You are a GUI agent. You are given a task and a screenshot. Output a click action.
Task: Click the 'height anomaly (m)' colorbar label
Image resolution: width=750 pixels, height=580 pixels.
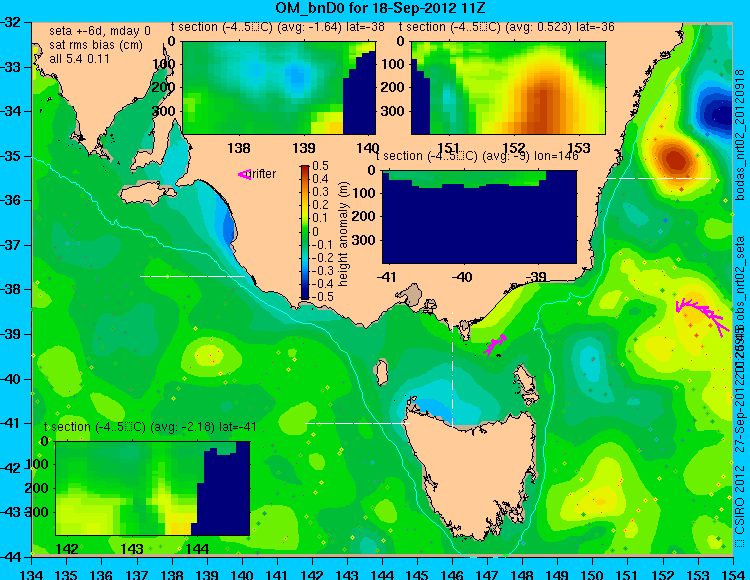pyautogui.click(x=343, y=235)
